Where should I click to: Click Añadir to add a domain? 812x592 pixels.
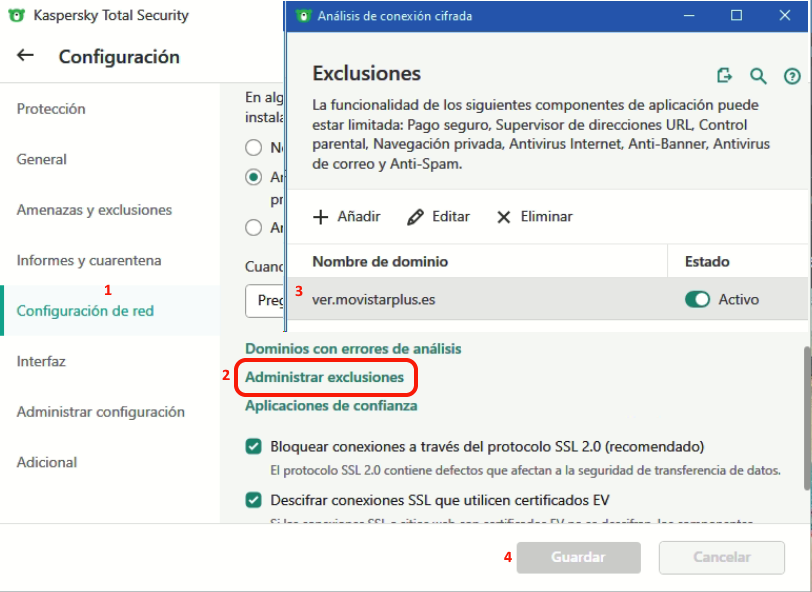(x=347, y=216)
